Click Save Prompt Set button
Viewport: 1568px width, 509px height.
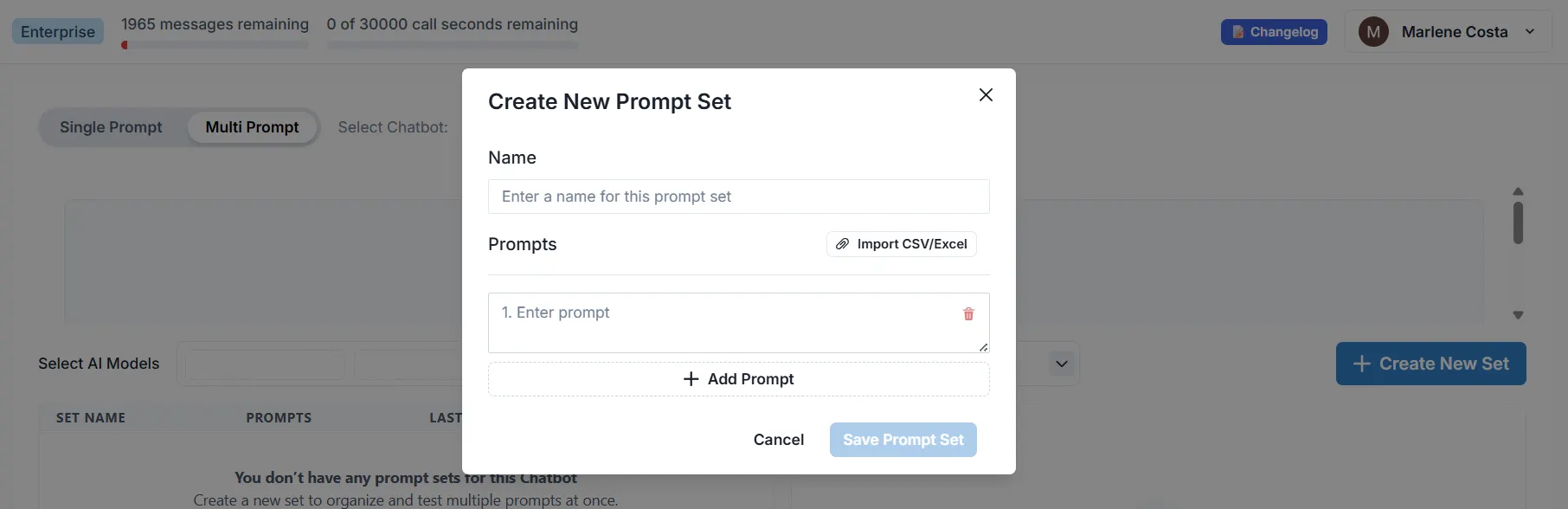903,440
